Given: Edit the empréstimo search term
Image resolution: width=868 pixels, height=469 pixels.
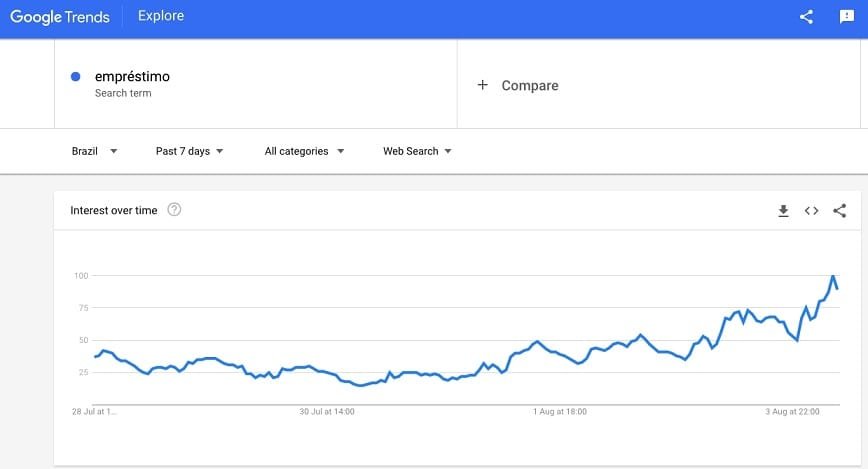Looking at the screenshot, I should click(132, 77).
